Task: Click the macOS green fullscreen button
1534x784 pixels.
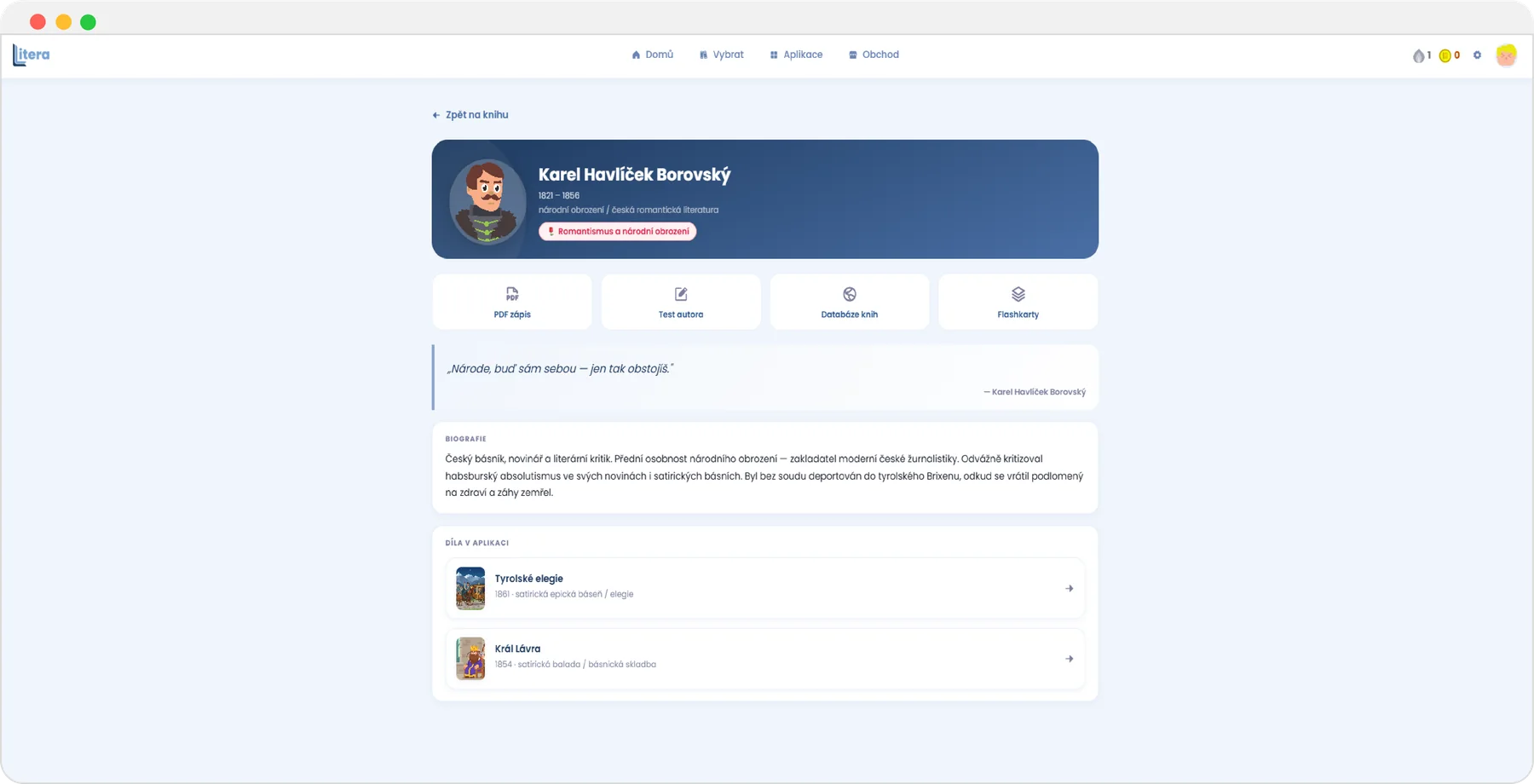Action: (x=88, y=22)
